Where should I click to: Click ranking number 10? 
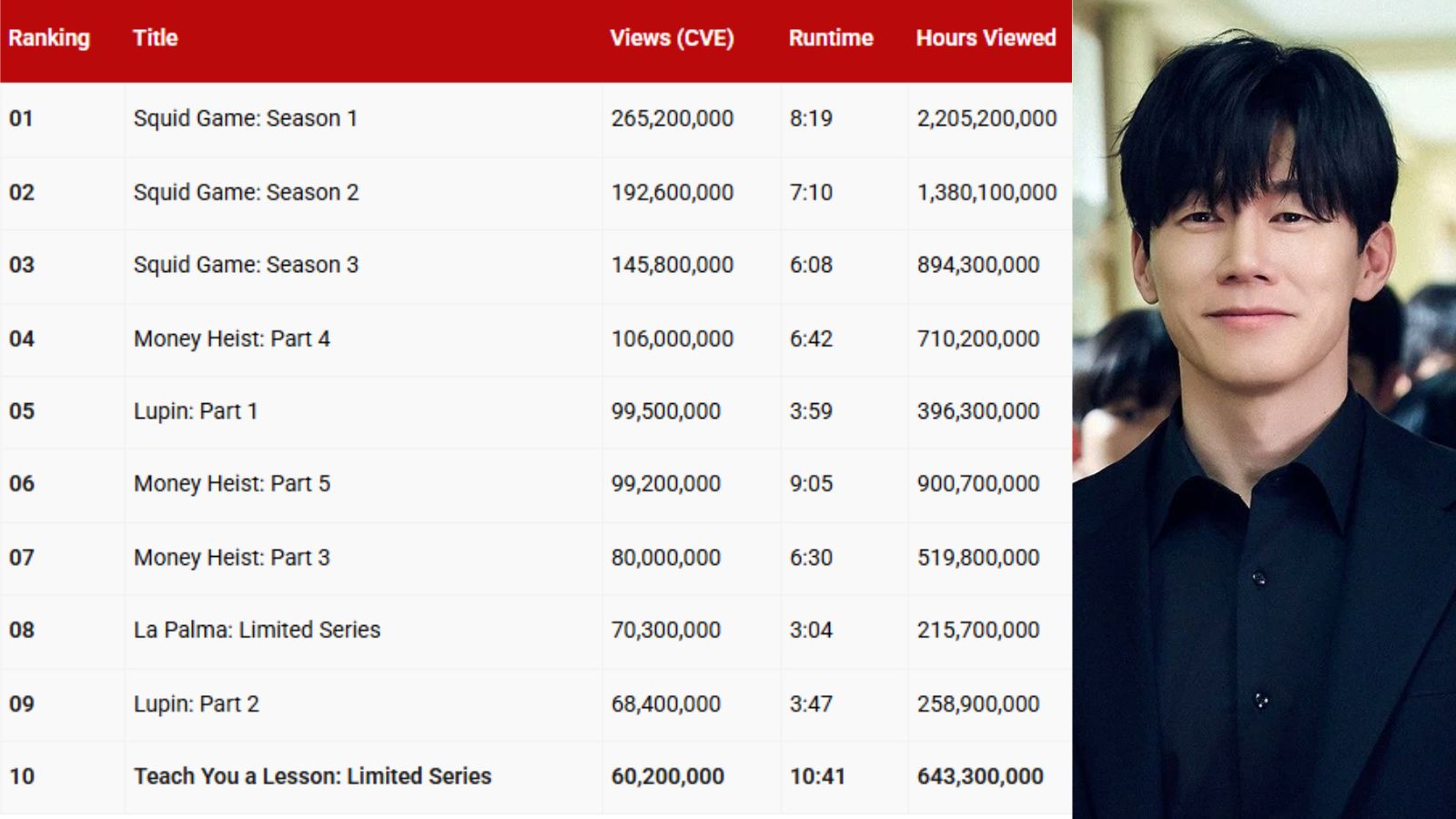click(22, 776)
